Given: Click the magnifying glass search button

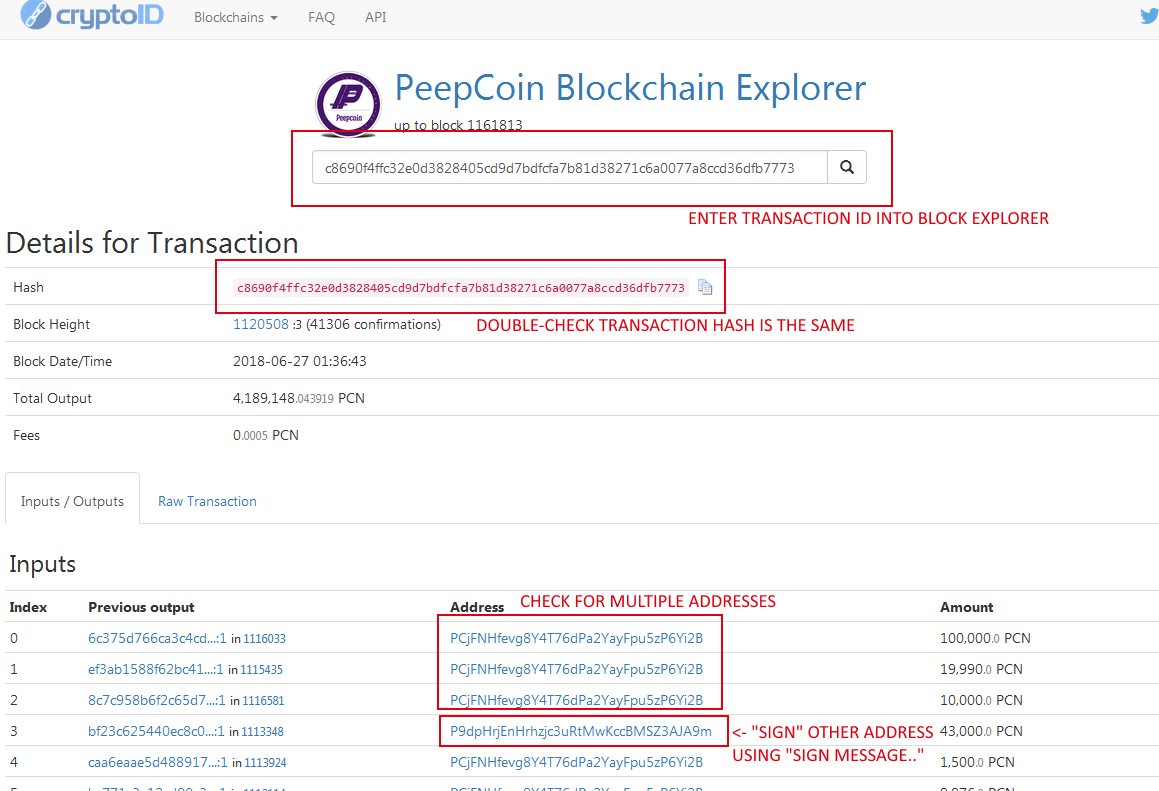Looking at the screenshot, I should click(x=847, y=167).
